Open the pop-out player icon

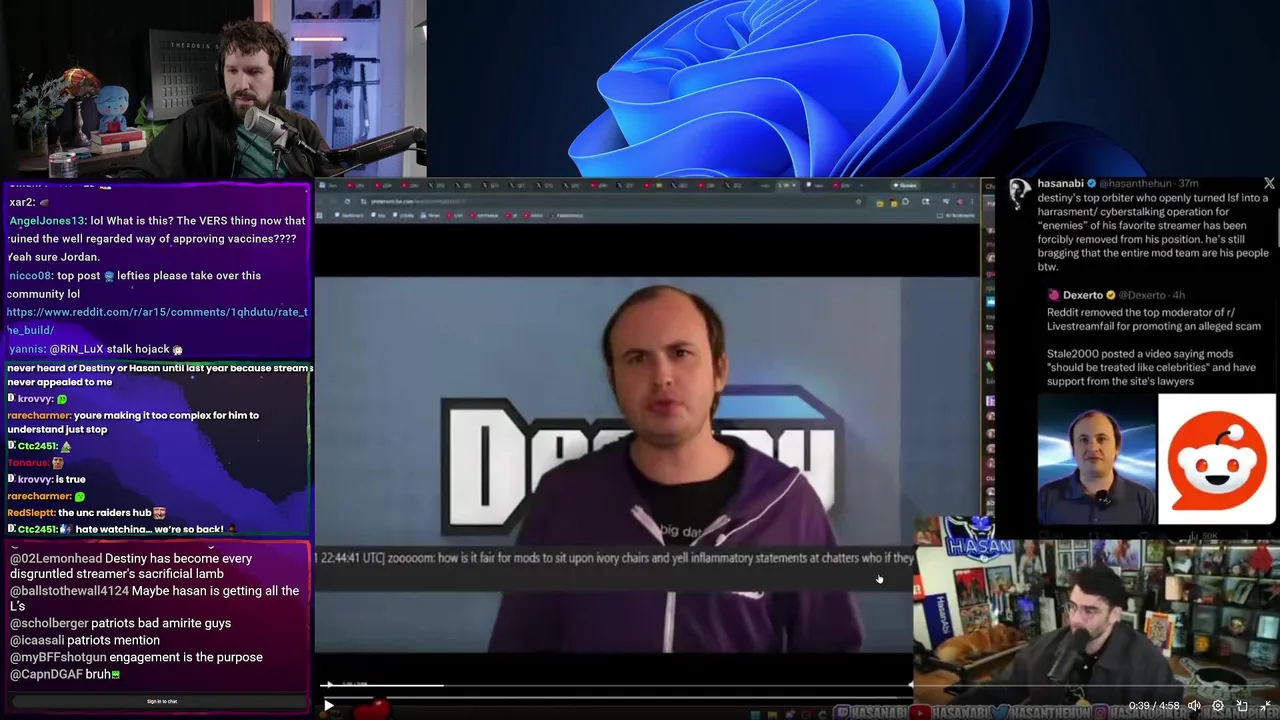point(1242,706)
